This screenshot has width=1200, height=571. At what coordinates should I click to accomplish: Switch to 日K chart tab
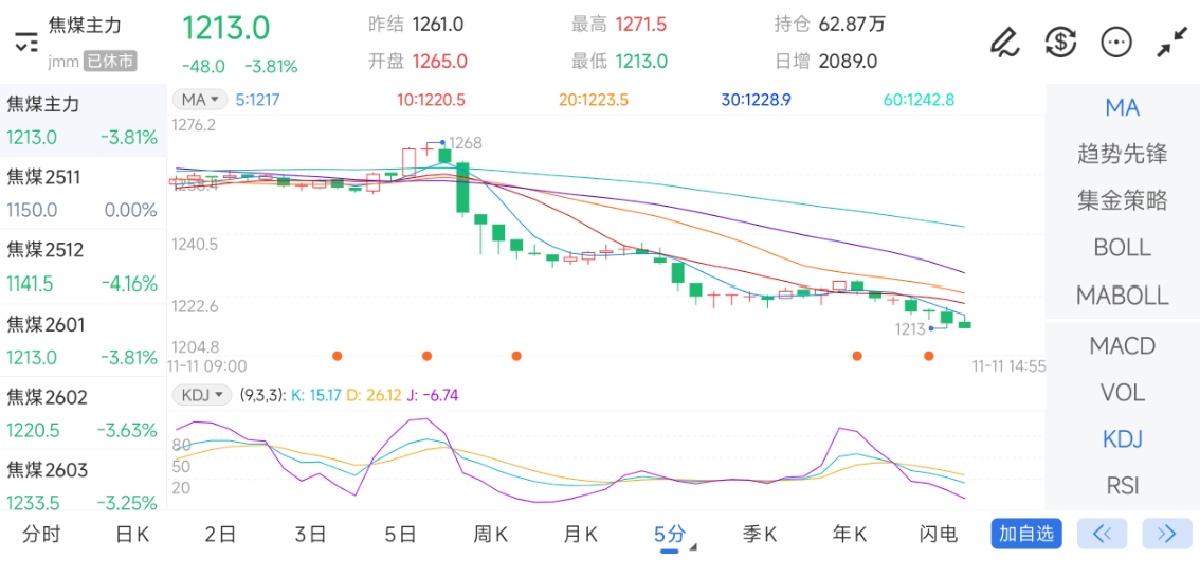click(x=132, y=534)
